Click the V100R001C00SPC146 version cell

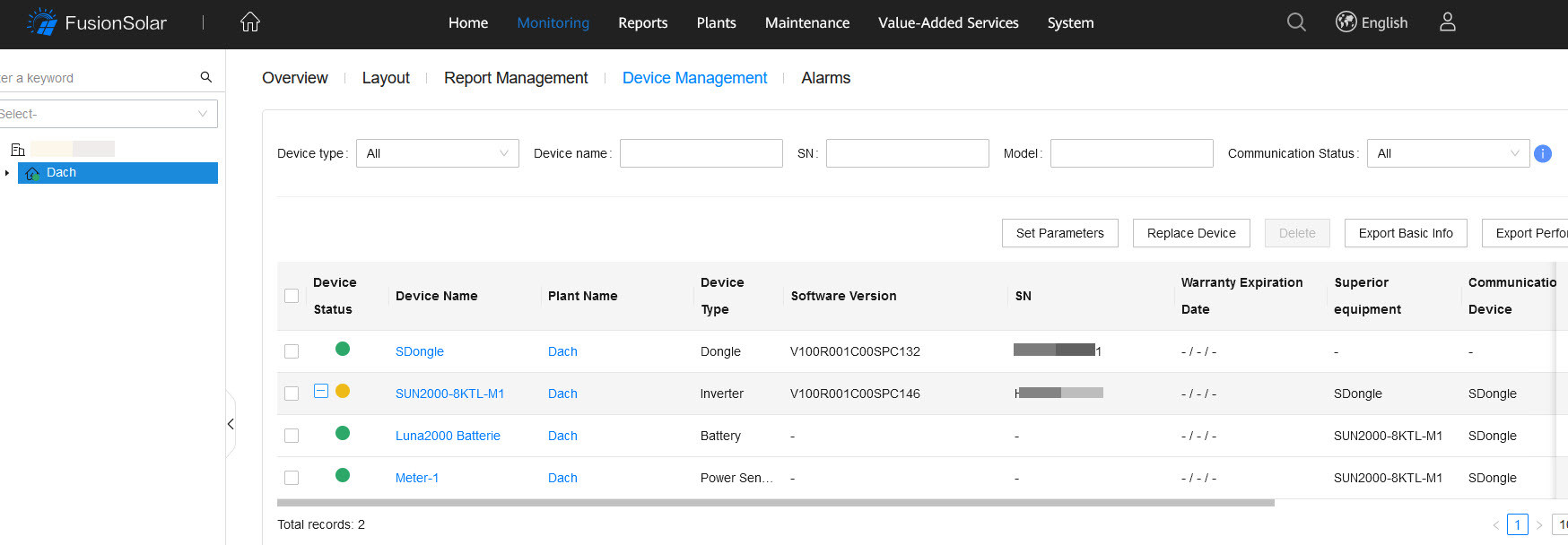coord(855,394)
